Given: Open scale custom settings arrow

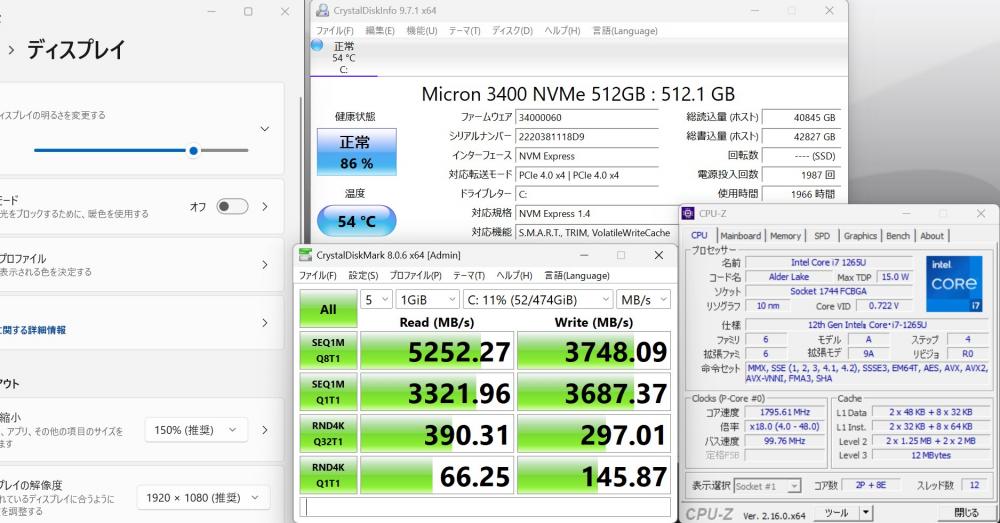Looking at the screenshot, I should coord(265,431).
